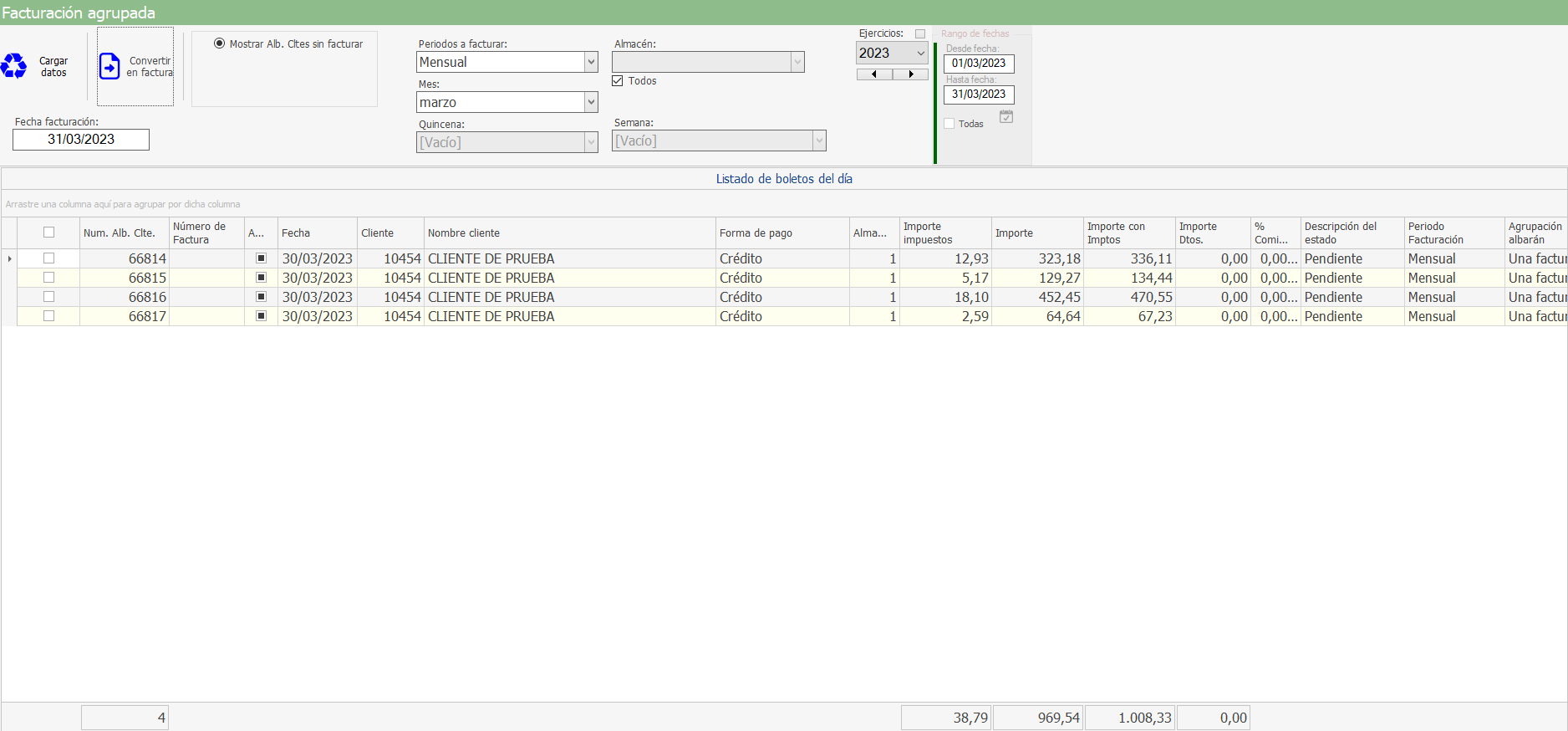Tick the checkbox for albarán 66815
The image size is (1568, 731).
(48, 278)
